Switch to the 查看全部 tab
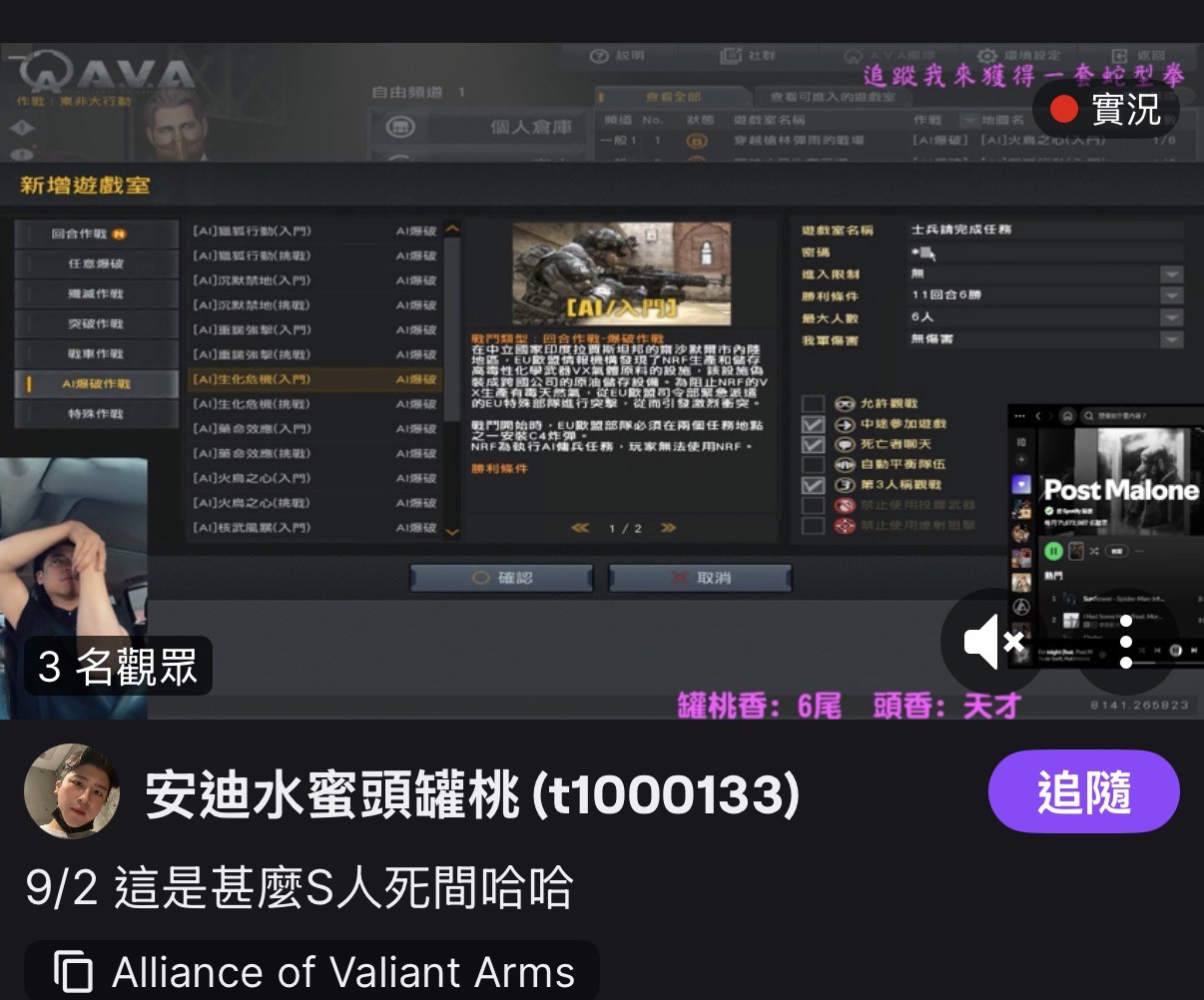Screen dimensions: 1204x1000 pyautogui.click(x=673, y=97)
